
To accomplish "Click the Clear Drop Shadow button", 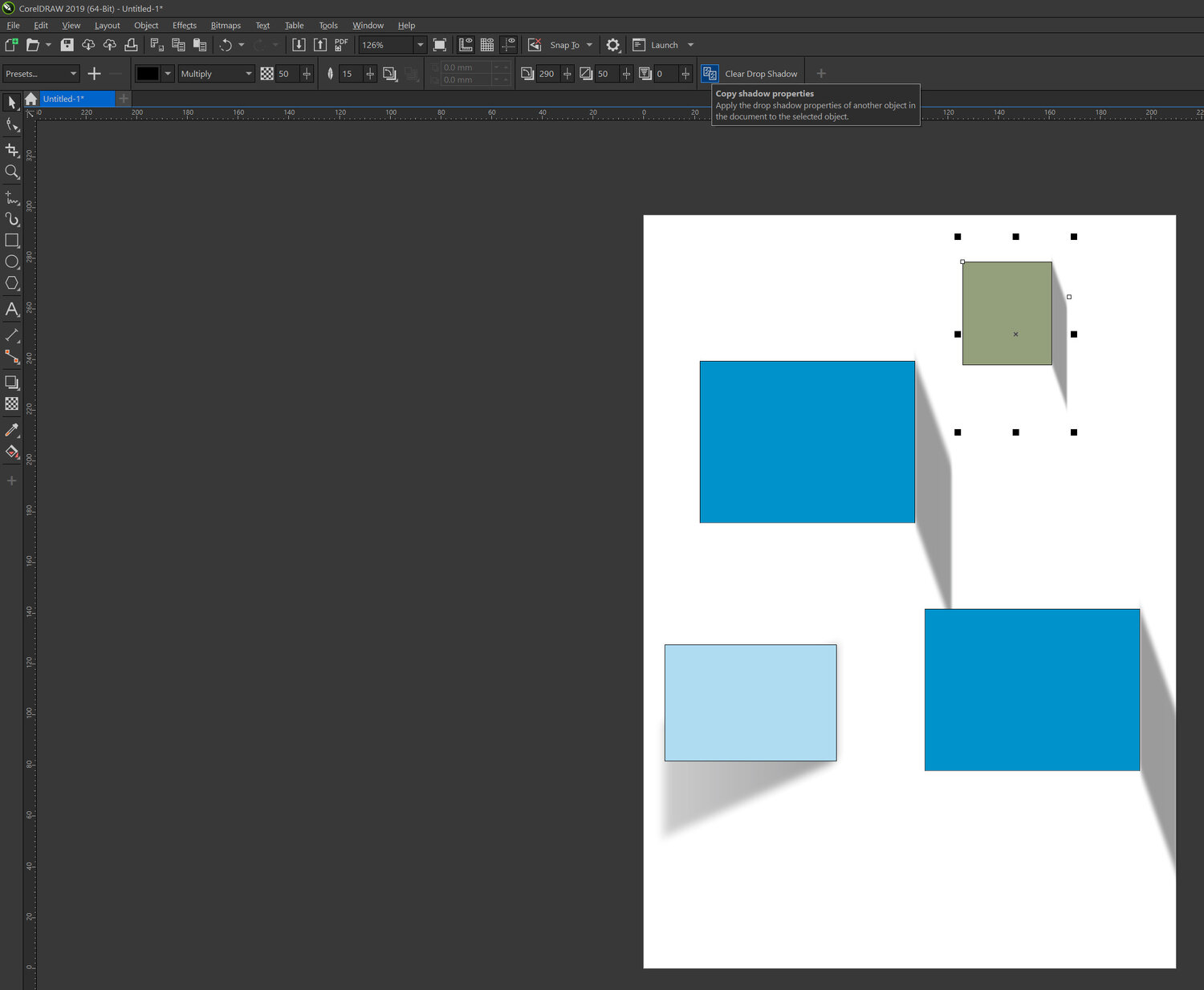I will point(761,74).
